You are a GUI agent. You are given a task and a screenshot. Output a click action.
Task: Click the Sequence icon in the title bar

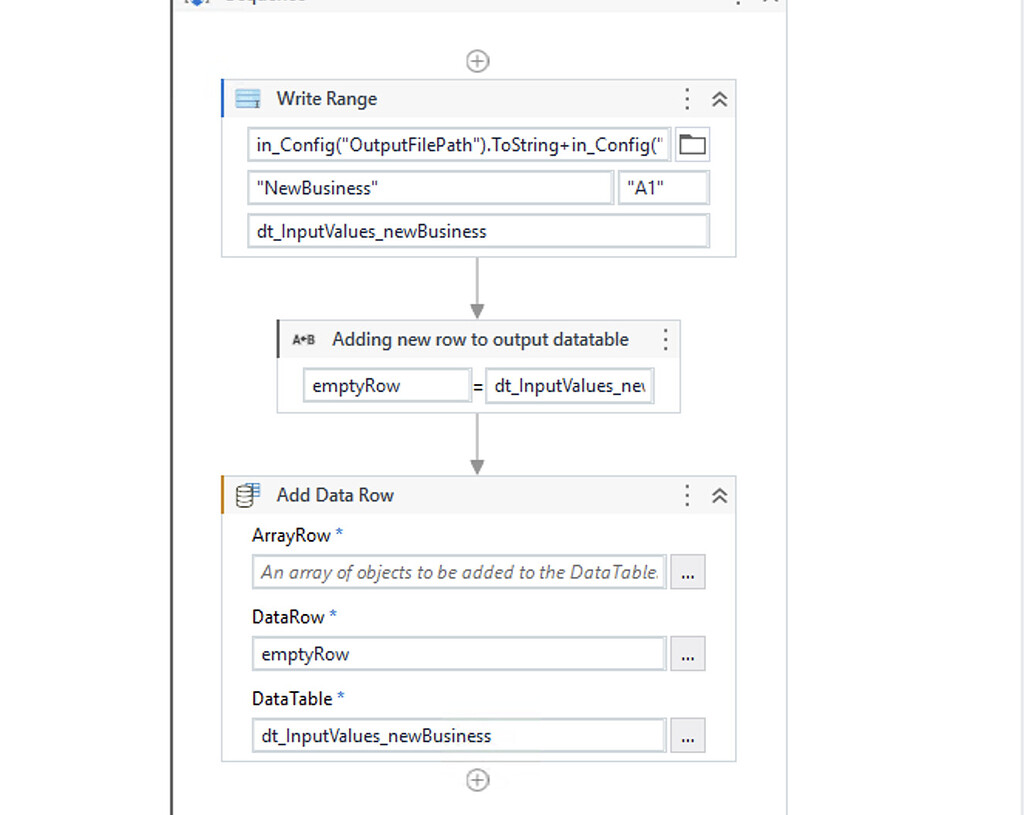(x=196, y=2)
